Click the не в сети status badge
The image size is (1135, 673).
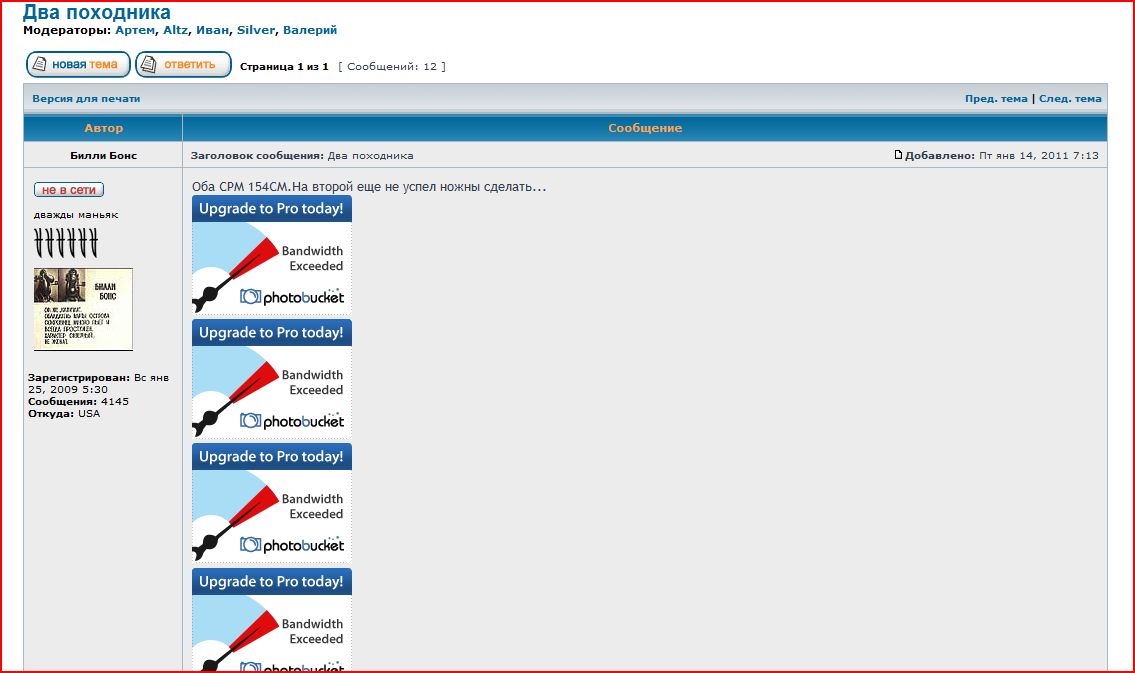pyautogui.click(x=69, y=190)
